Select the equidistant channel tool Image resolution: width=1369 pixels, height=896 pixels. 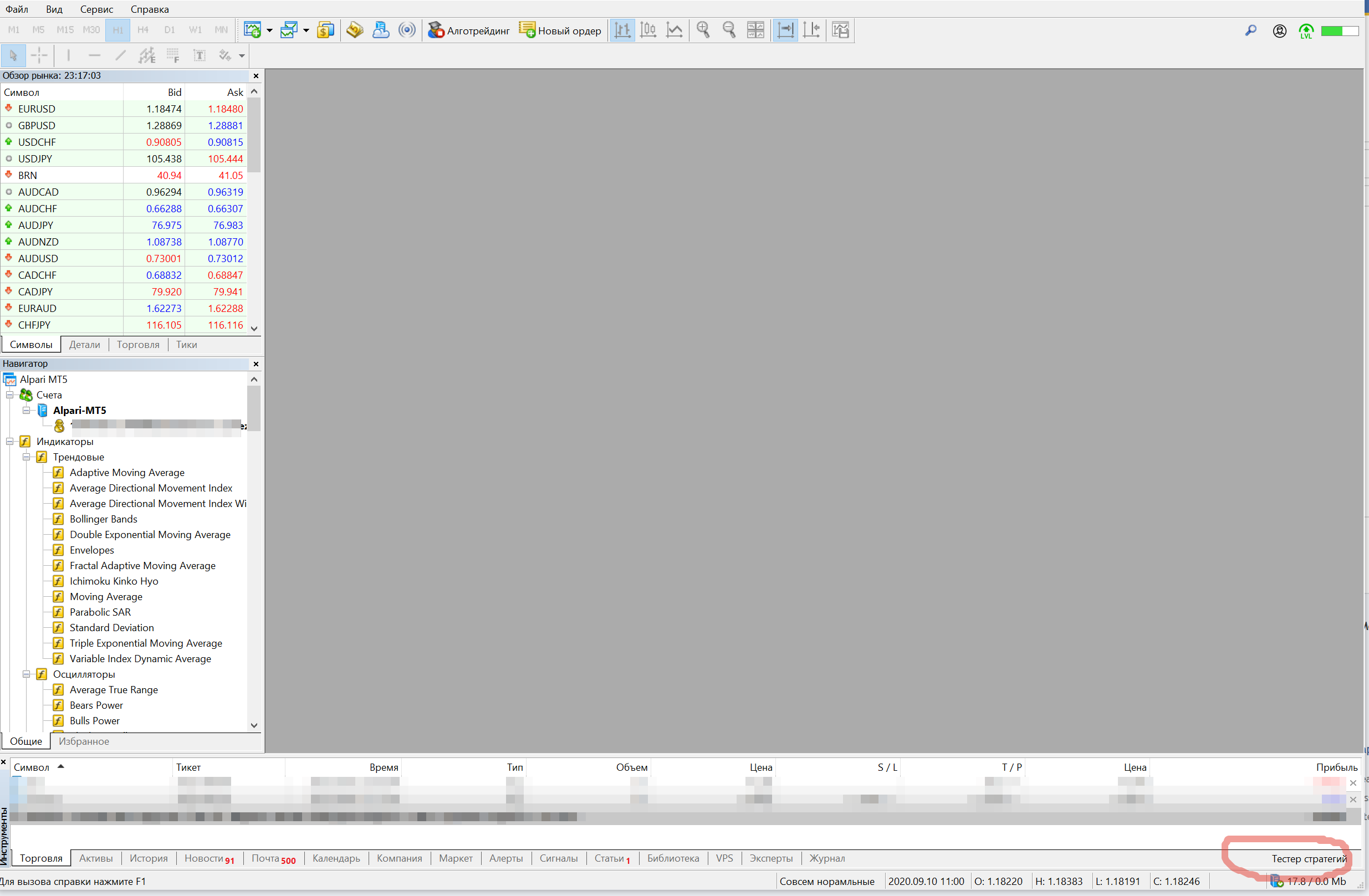(147, 56)
